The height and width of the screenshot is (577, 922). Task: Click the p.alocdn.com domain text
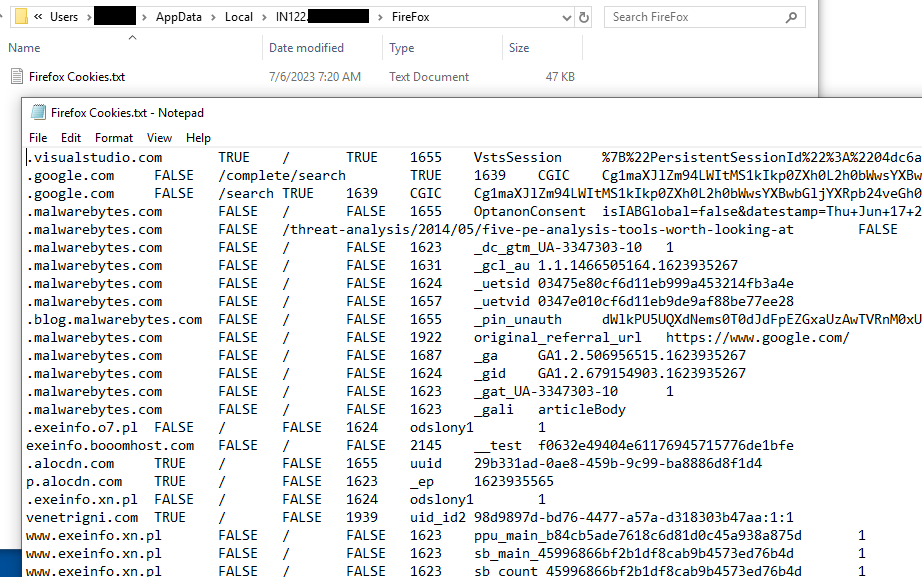[x=74, y=482]
